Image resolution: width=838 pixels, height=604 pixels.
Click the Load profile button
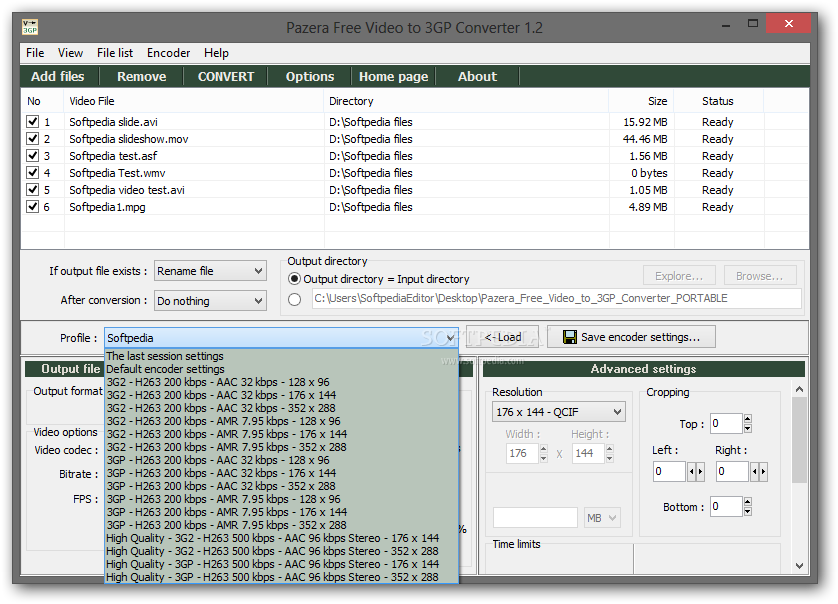tap(502, 337)
